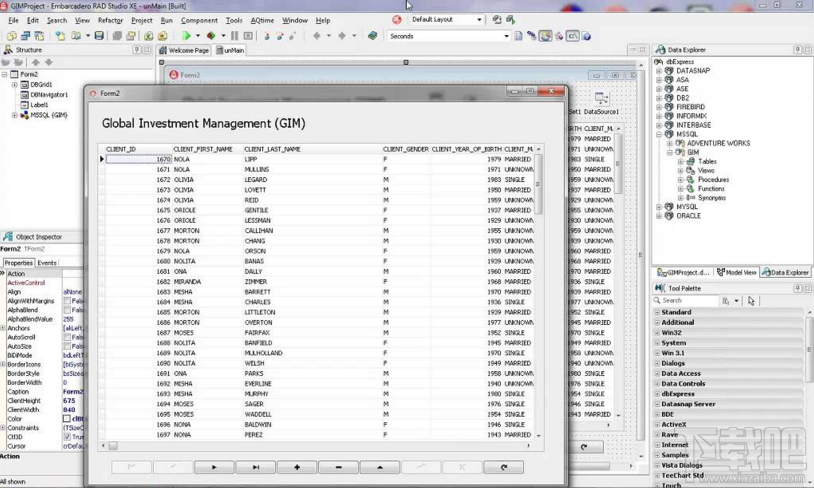This screenshot has height=488, width=814.
Task: Click the blue Save toolbar icon
Action: [99, 36]
